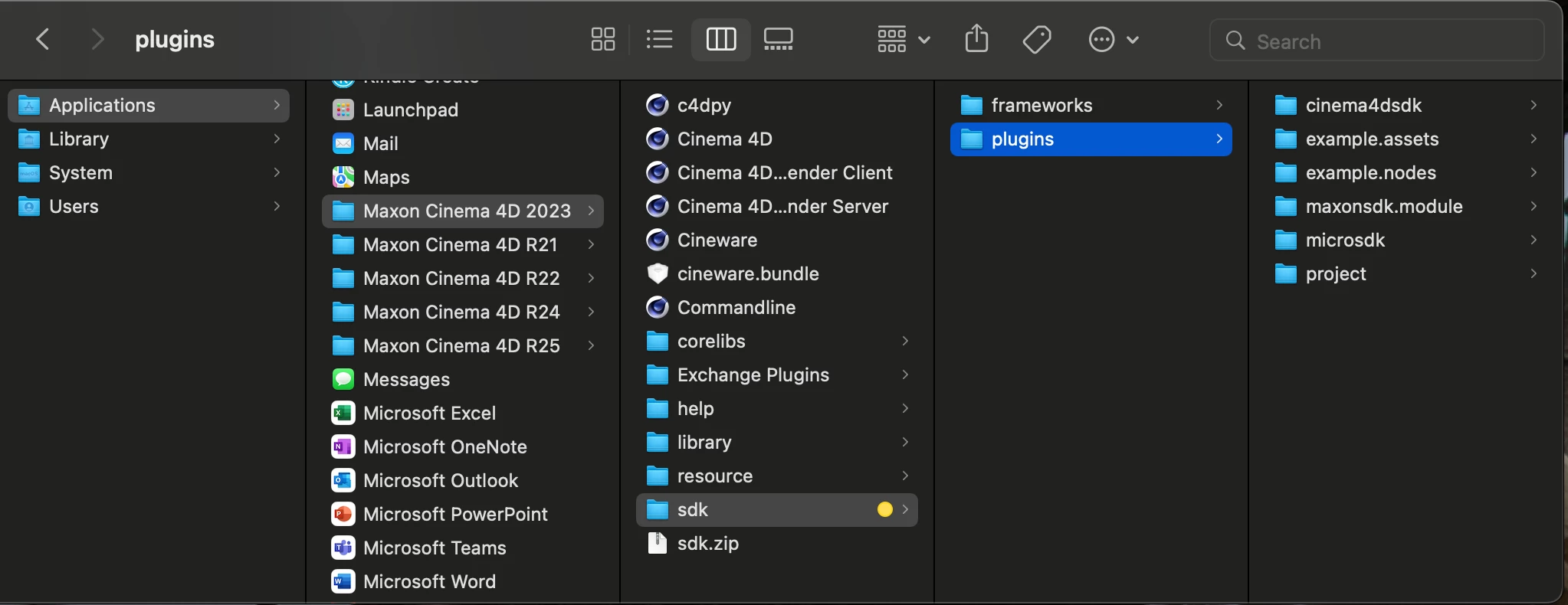Image resolution: width=1568 pixels, height=605 pixels.
Task: Open the Maxon Cinema 4D R24 folder
Action: [463, 312]
